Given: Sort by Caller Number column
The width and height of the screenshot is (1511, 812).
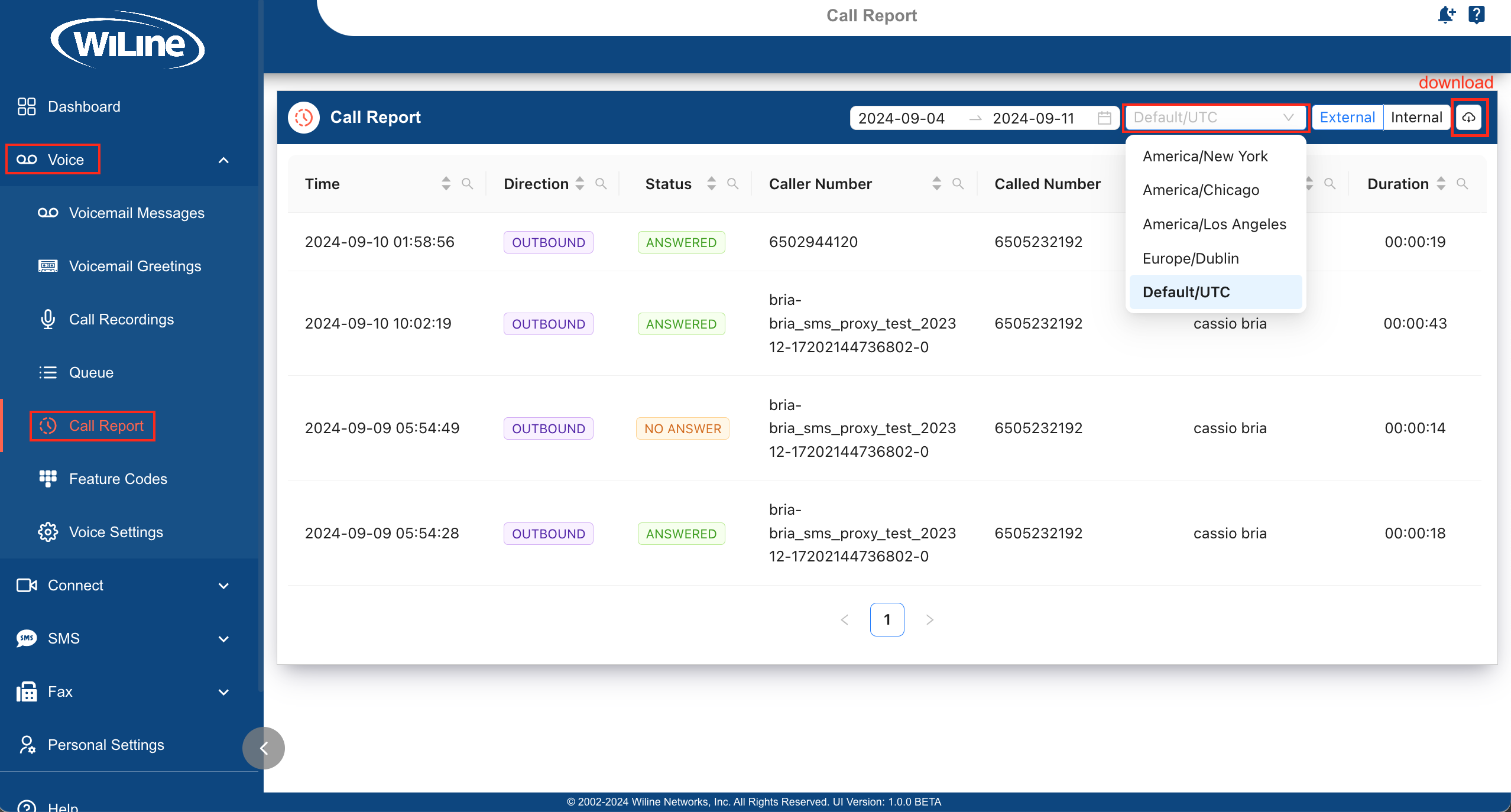Looking at the screenshot, I should pos(936,184).
